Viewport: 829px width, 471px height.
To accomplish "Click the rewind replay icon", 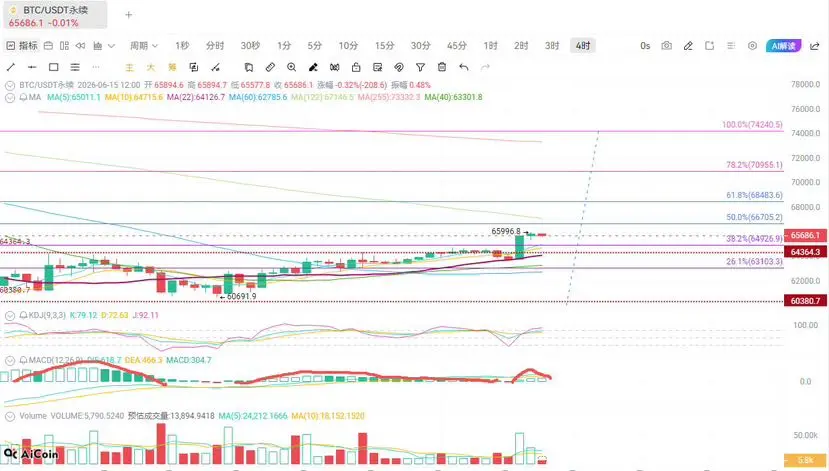I will pyautogui.click(x=80, y=46).
